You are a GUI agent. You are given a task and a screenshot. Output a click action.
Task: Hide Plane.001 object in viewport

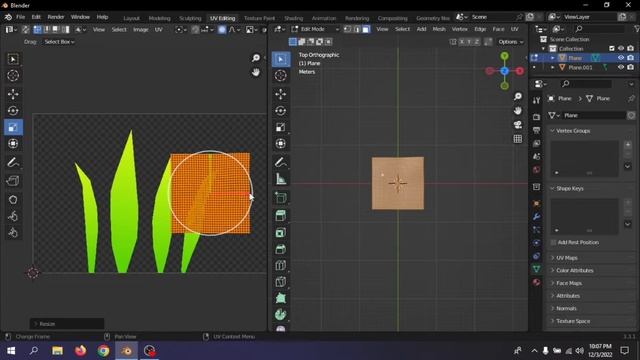621,67
